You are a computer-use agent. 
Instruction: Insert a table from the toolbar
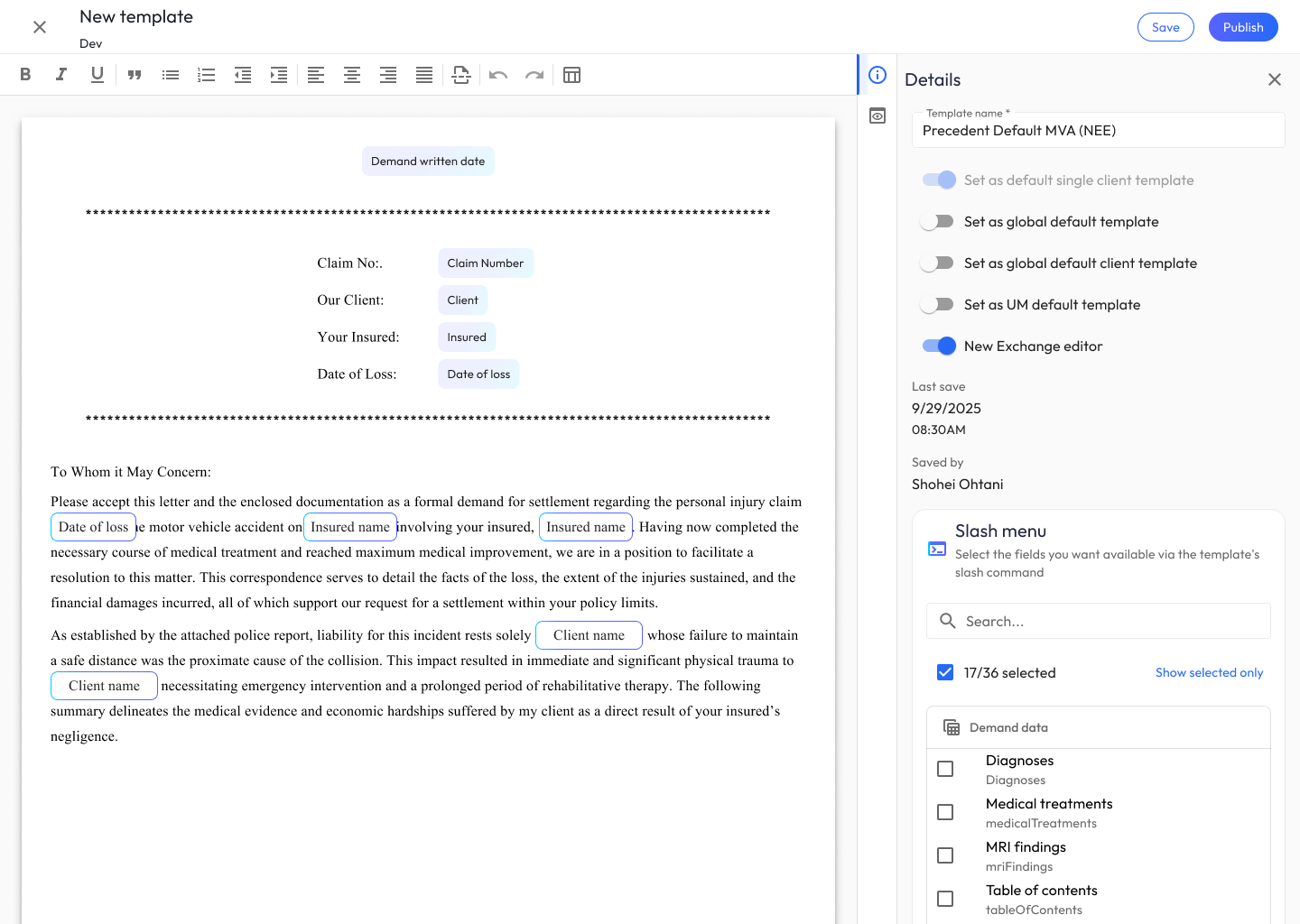(x=571, y=75)
